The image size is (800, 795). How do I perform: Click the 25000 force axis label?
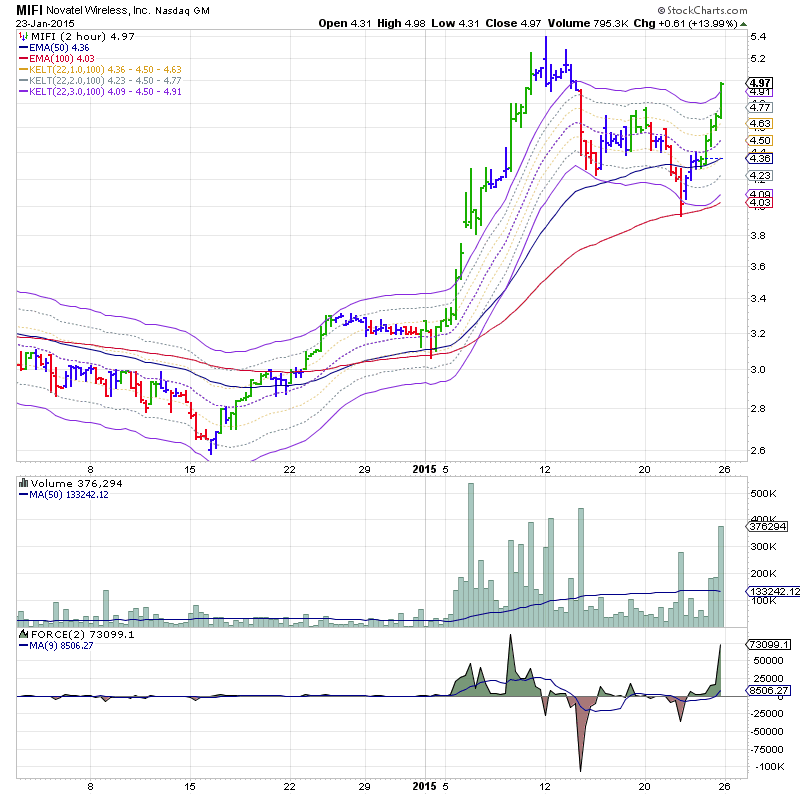(768, 678)
